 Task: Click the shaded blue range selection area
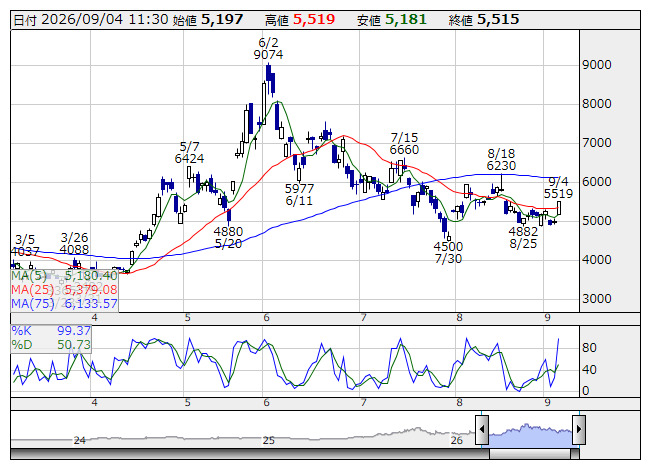click(x=530, y=435)
